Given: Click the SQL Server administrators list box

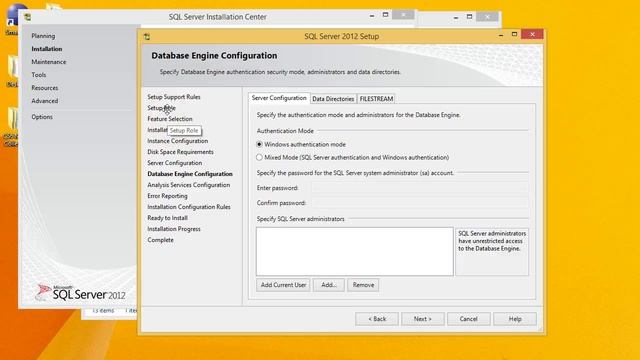Looking at the screenshot, I should point(355,251).
